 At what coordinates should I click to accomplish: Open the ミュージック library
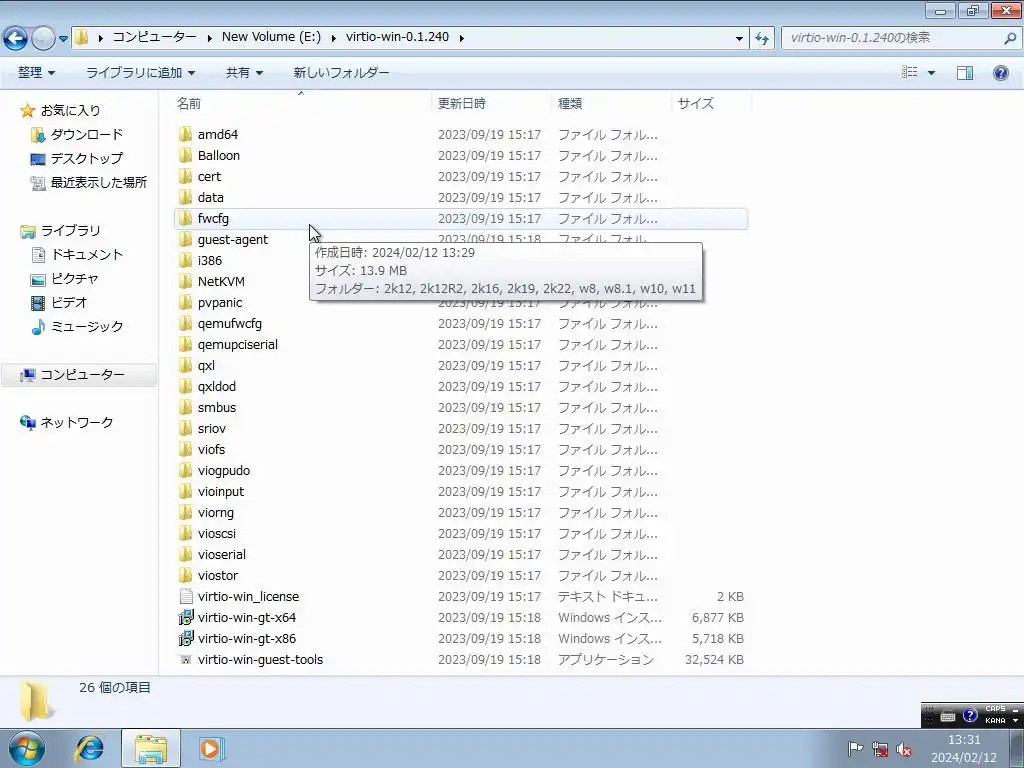[87, 327]
